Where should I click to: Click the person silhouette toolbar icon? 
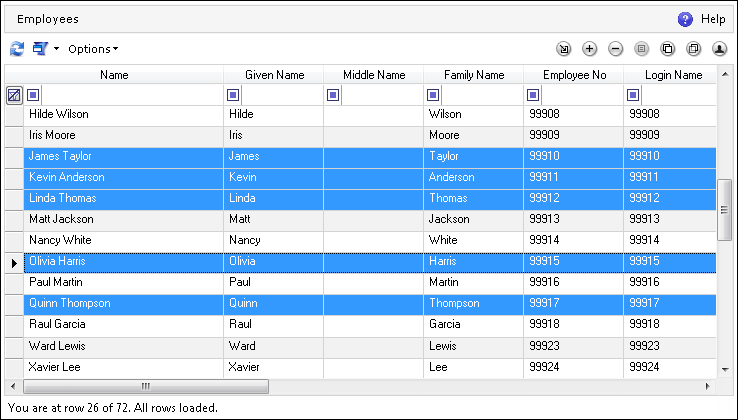(x=719, y=48)
